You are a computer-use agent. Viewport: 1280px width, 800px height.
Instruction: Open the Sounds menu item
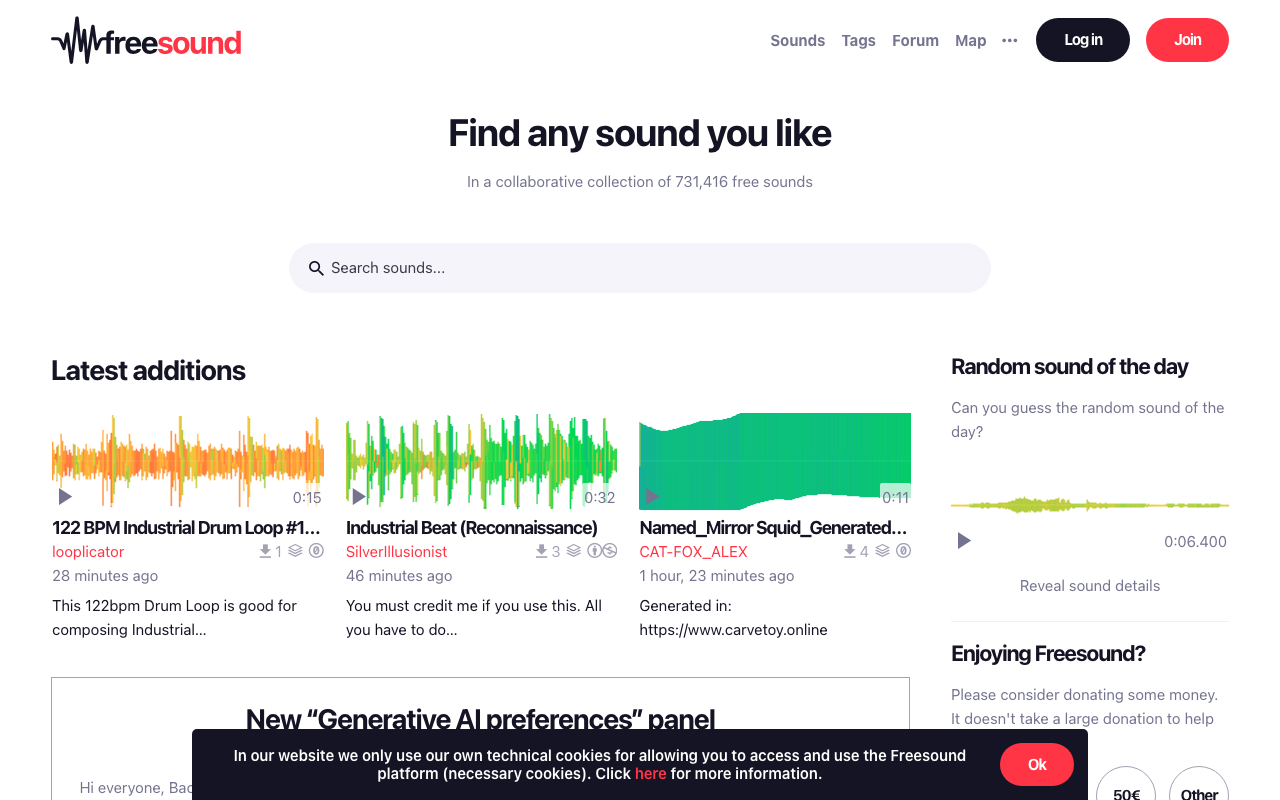(x=798, y=40)
